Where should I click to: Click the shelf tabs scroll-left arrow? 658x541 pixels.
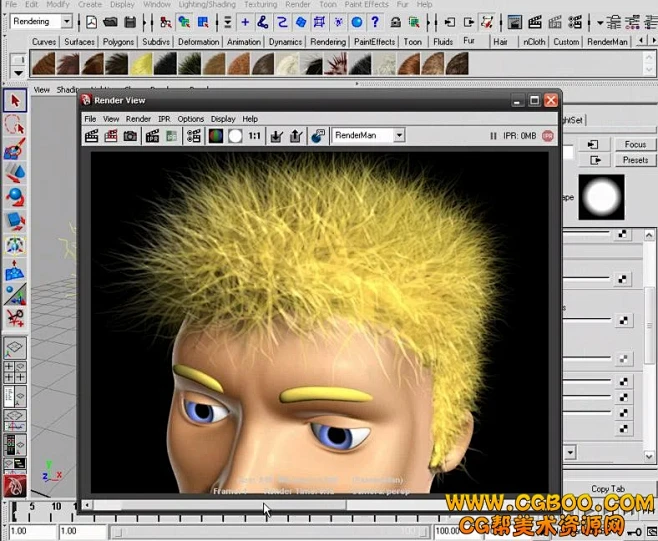click(640, 41)
